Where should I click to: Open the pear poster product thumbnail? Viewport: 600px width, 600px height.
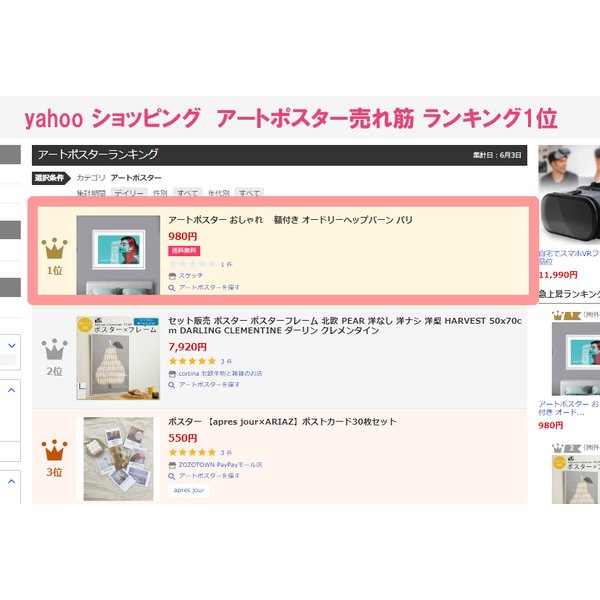coord(118,358)
